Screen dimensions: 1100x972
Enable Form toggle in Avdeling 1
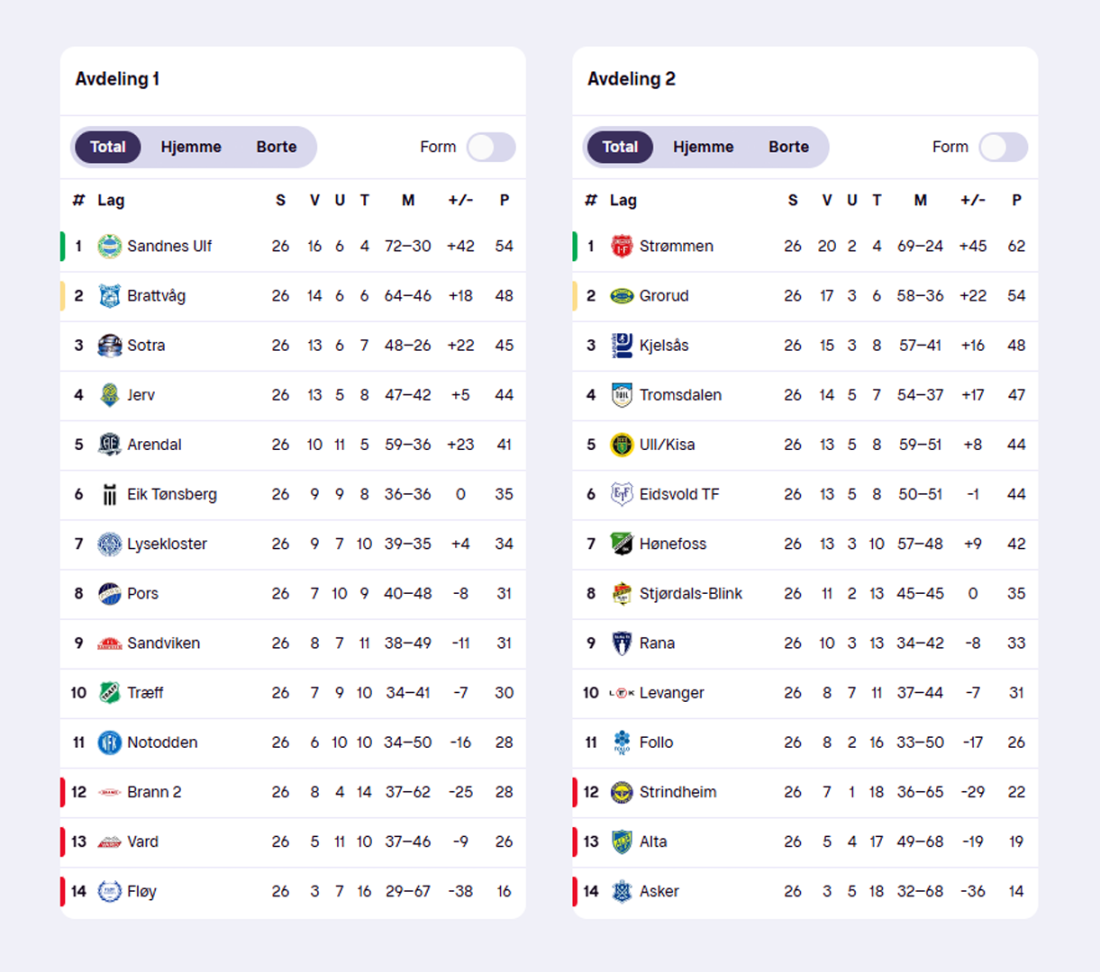click(x=491, y=147)
